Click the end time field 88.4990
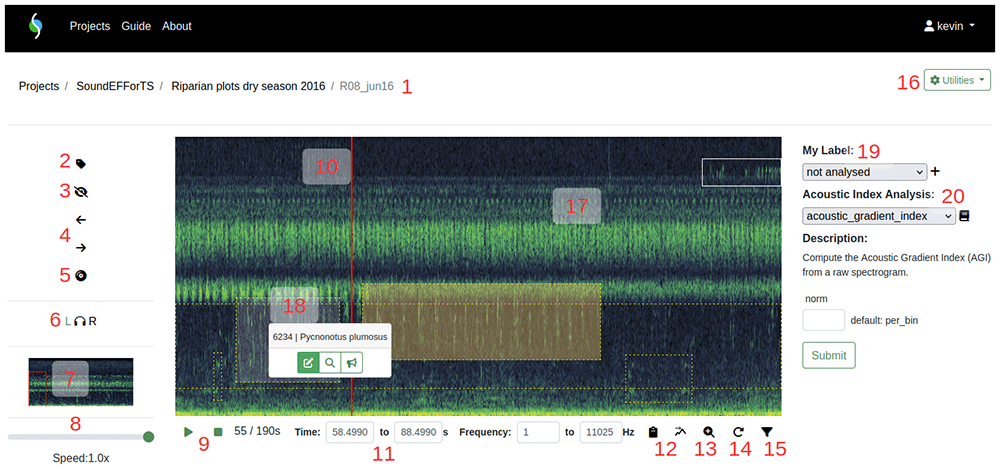 click(418, 432)
